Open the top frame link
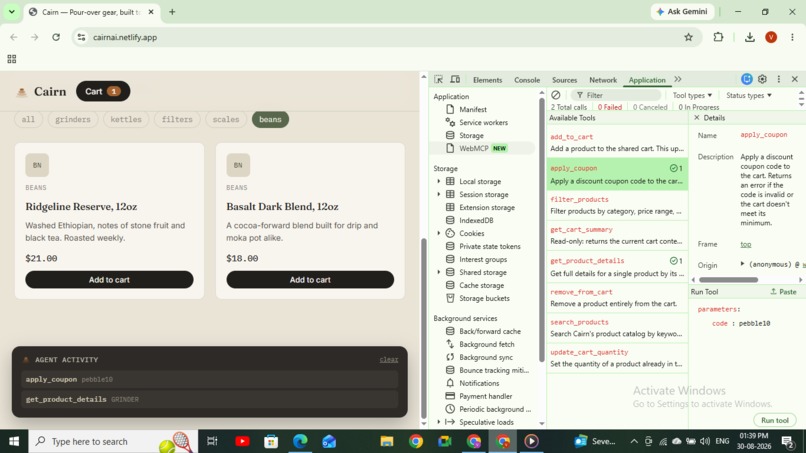The width and height of the screenshot is (806, 453). point(745,244)
